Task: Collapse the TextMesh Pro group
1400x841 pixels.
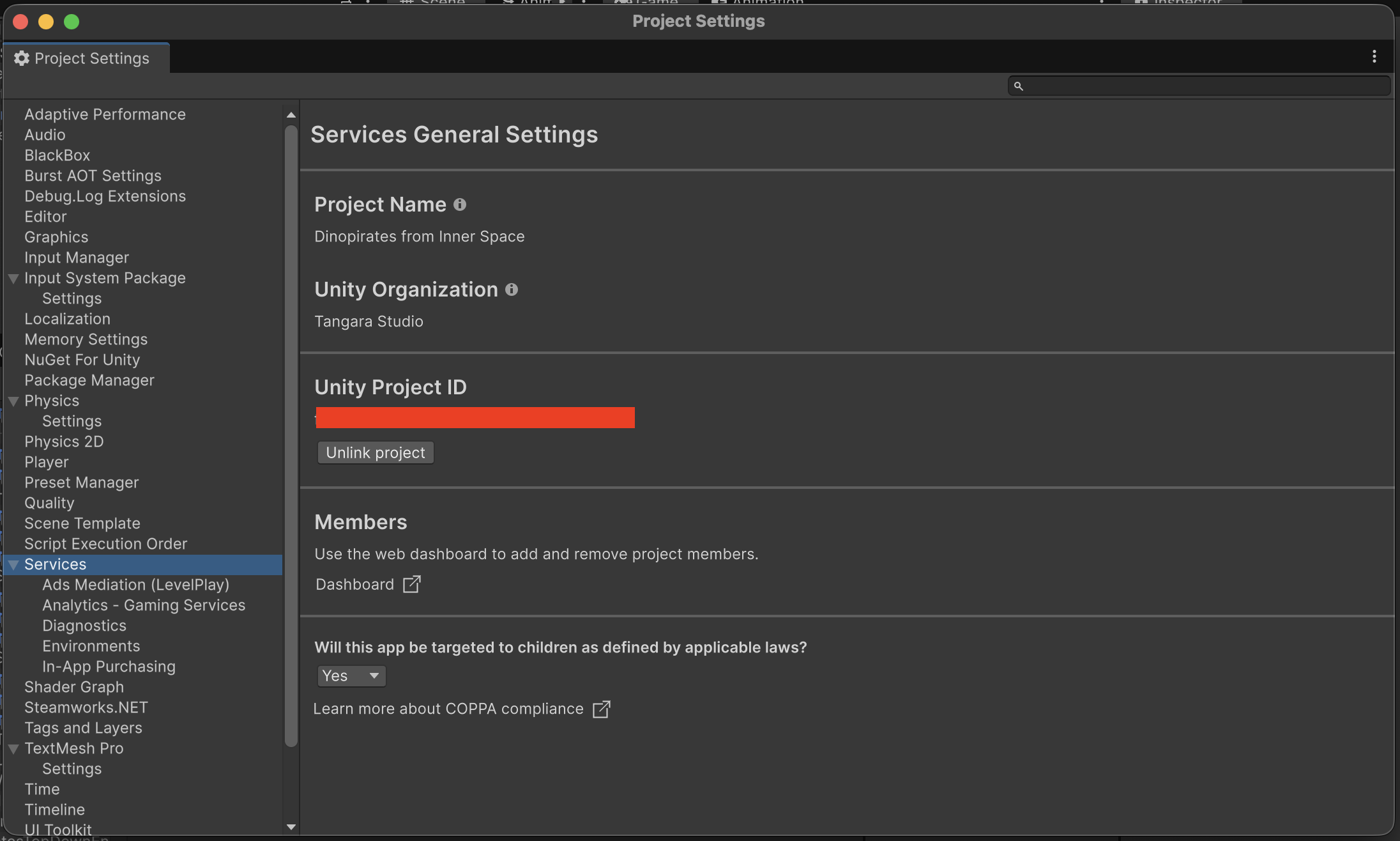Action: click(13, 749)
